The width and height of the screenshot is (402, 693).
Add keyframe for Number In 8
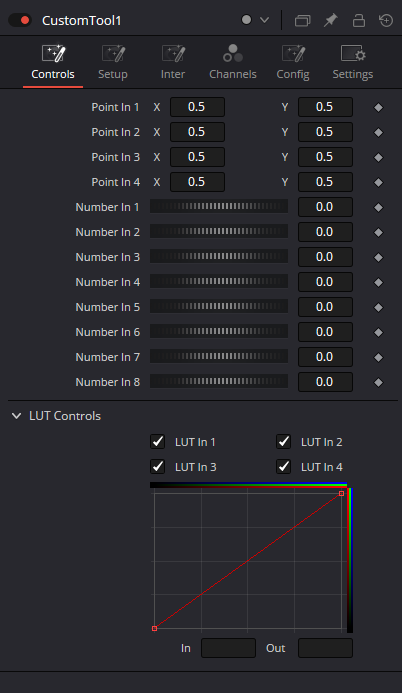tap(379, 382)
